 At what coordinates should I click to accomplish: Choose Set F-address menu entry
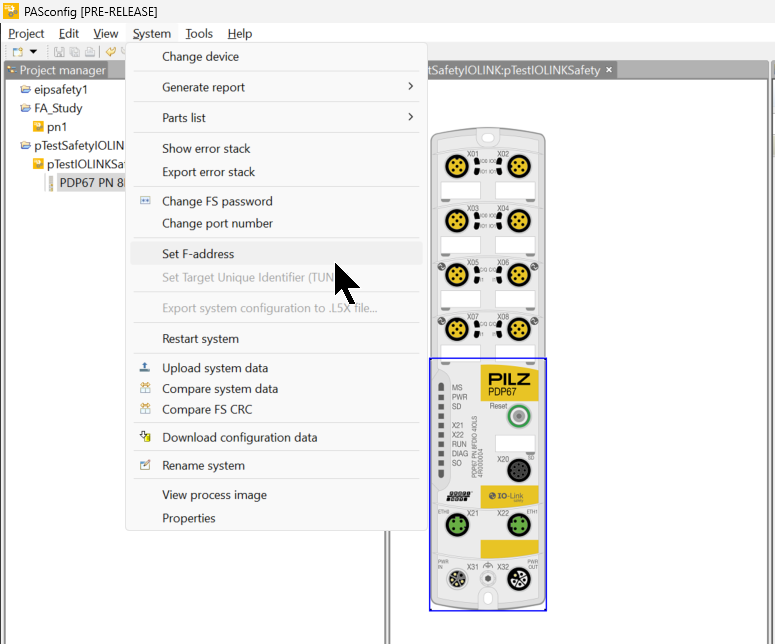pyautogui.click(x=276, y=254)
